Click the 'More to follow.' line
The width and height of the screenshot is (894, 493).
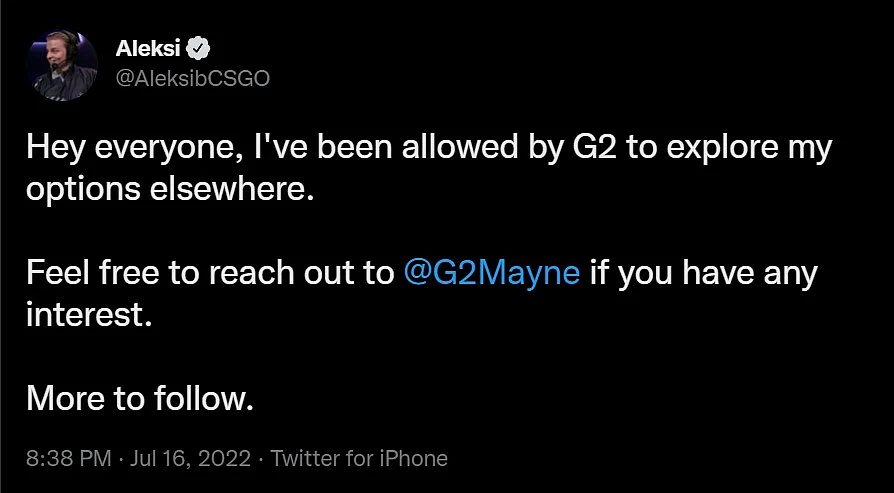click(x=140, y=399)
